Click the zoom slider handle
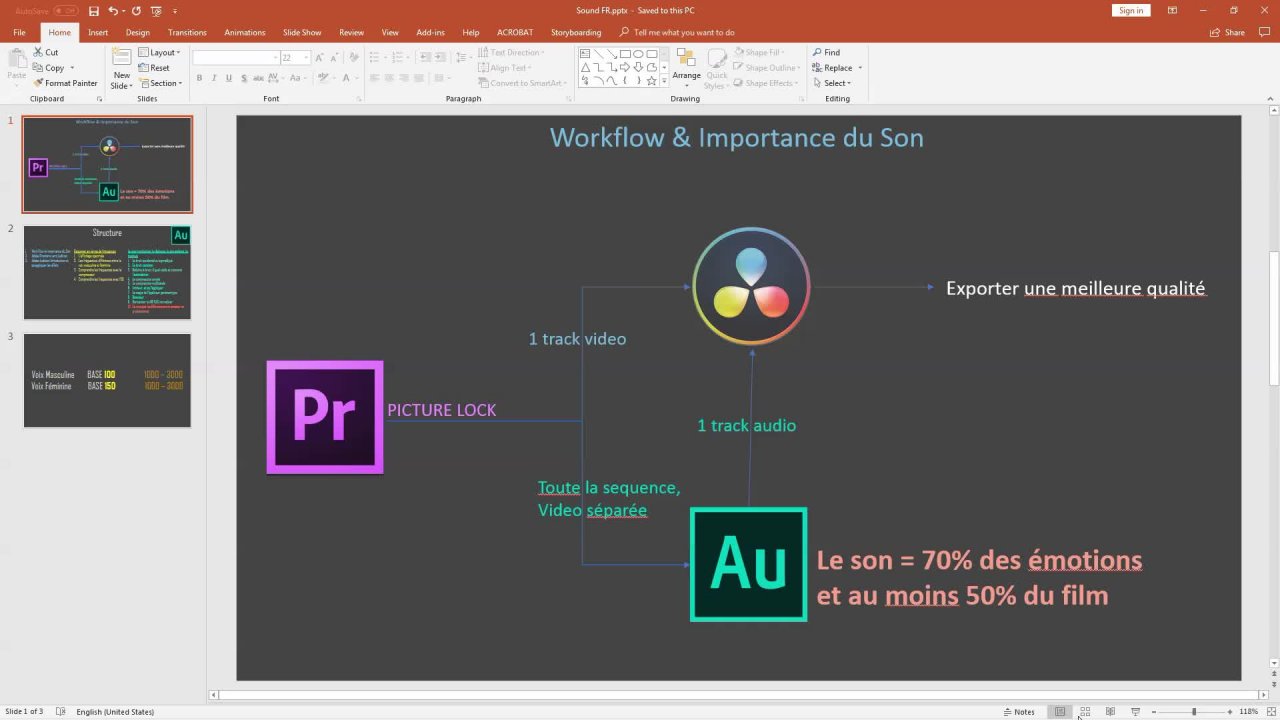This screenshot has width=1280, height=720. (1193, 712)
